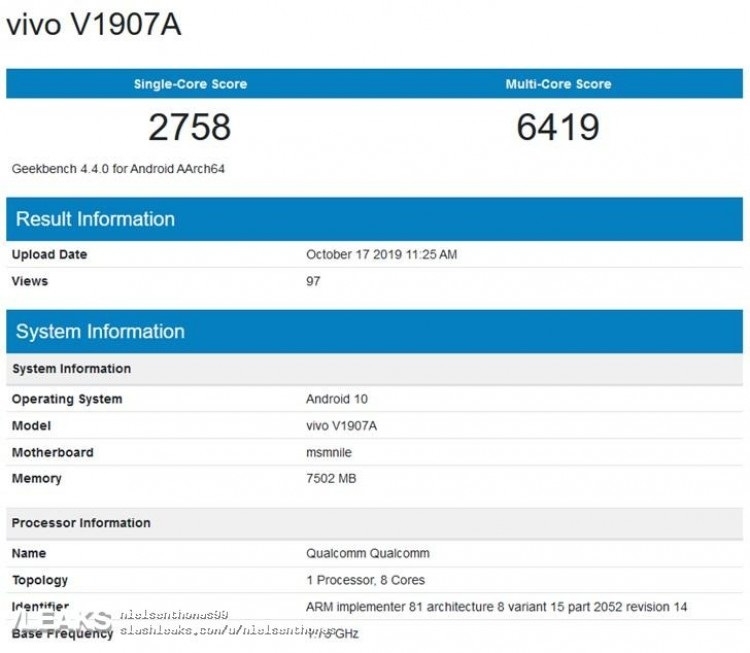Click the Processor Information subheading
Screen dimensions: 750x653
tap(375, 523)
